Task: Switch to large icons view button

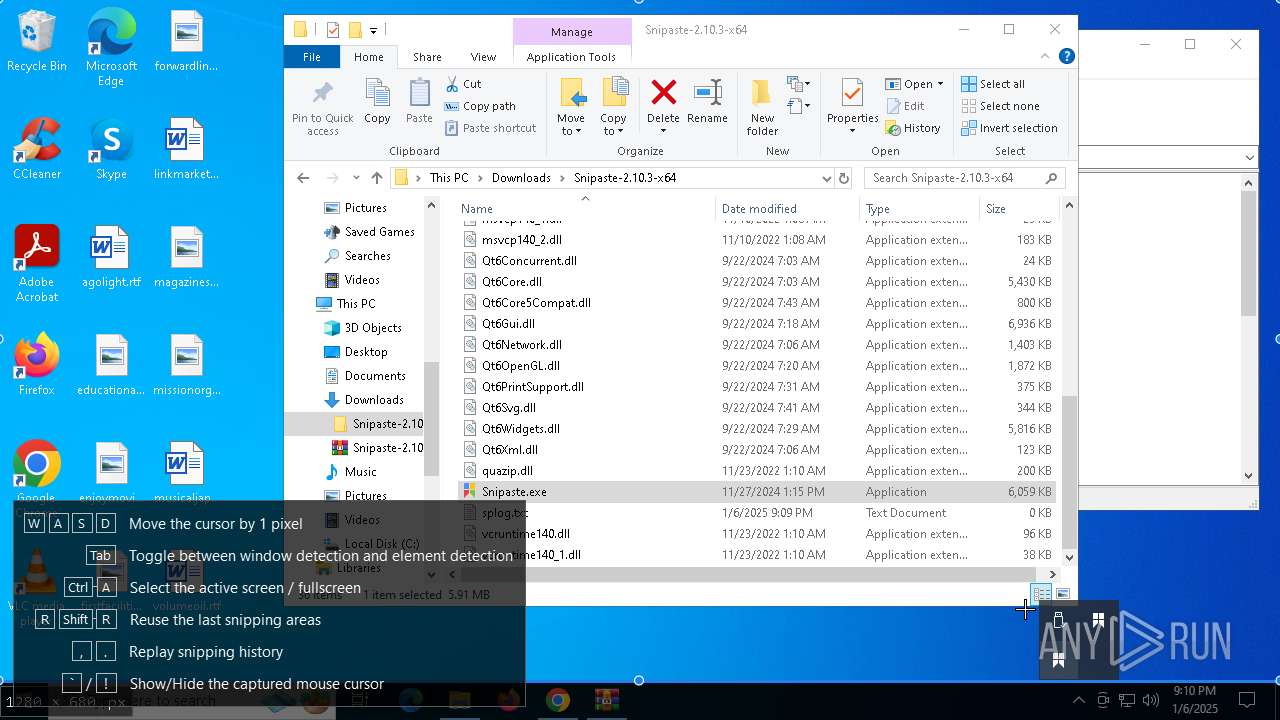Action: pos(1063,594)
